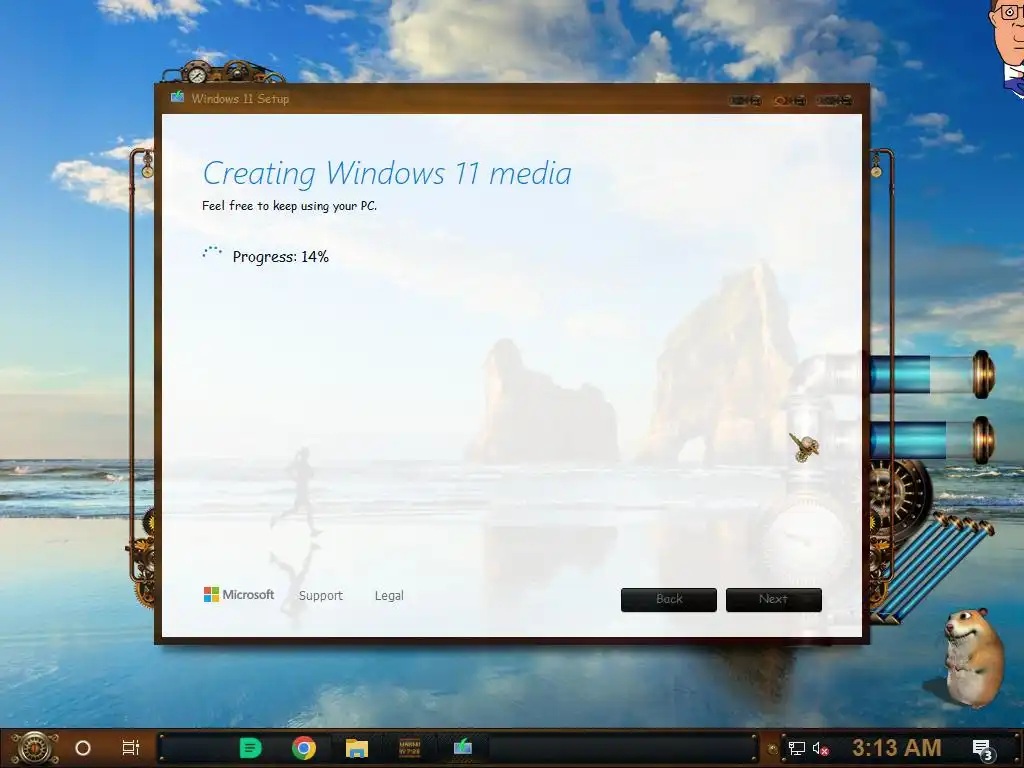Click the small gear tray icon
Image resolution: width=1024 pixels, height=768 pixels.
coord(773,749)
